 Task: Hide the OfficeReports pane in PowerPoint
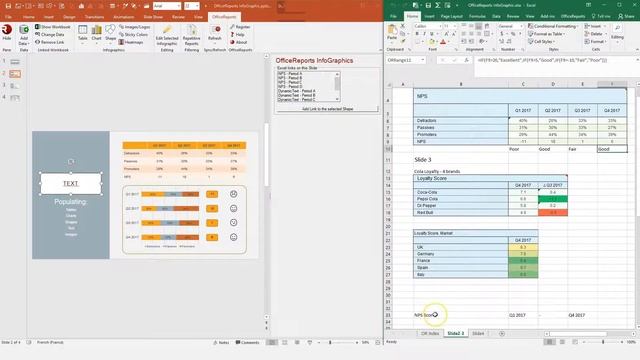[7, 33]
